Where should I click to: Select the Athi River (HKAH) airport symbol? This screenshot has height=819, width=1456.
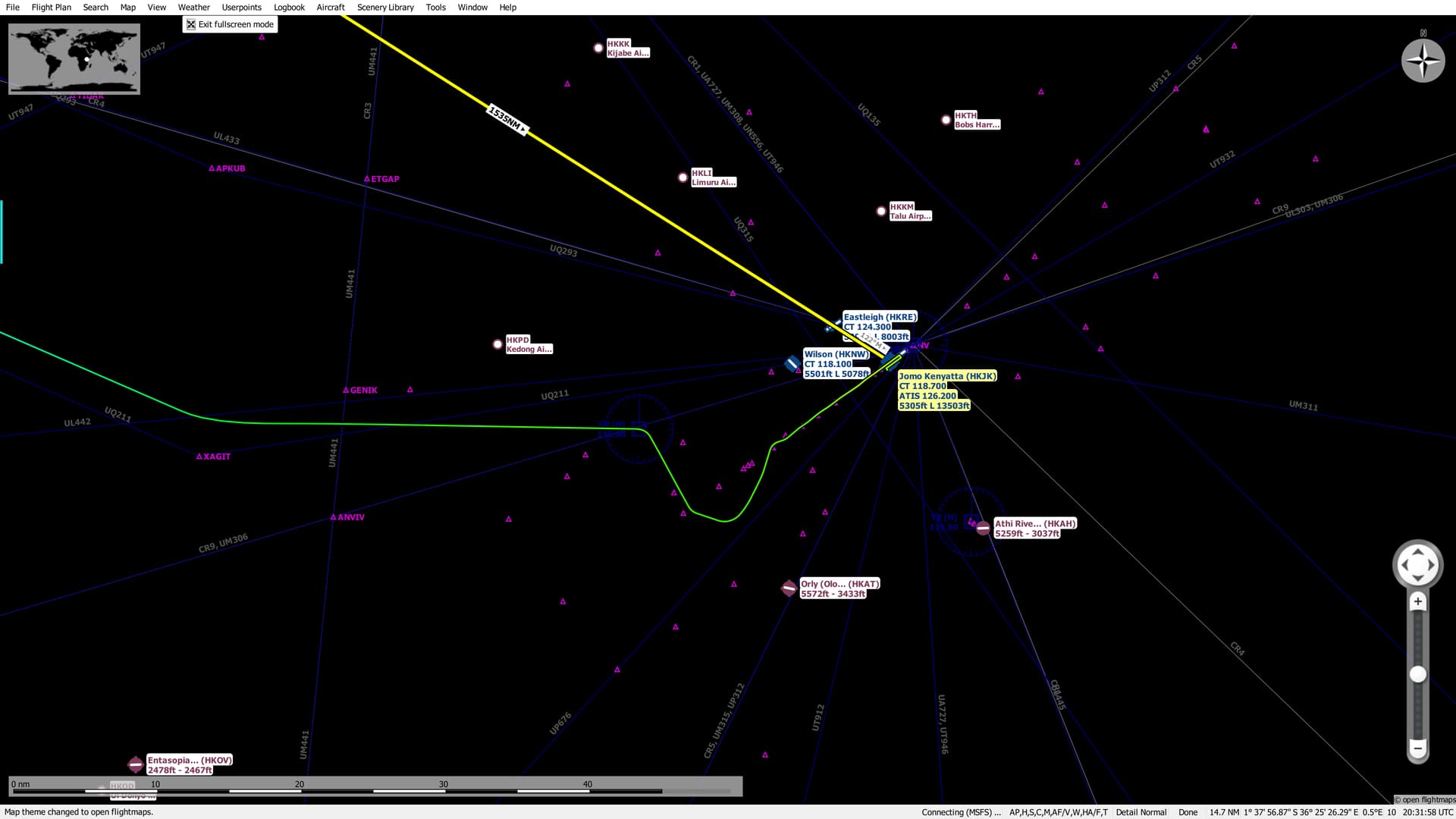[983, 528]
